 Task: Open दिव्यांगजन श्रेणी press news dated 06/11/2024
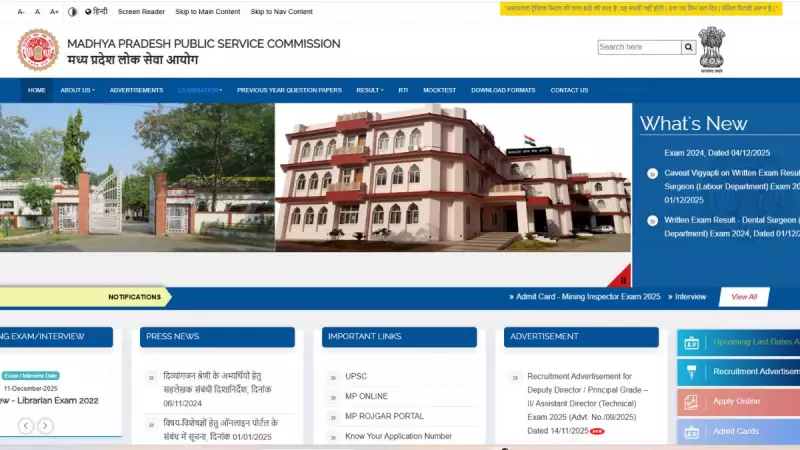pos(217,389)
